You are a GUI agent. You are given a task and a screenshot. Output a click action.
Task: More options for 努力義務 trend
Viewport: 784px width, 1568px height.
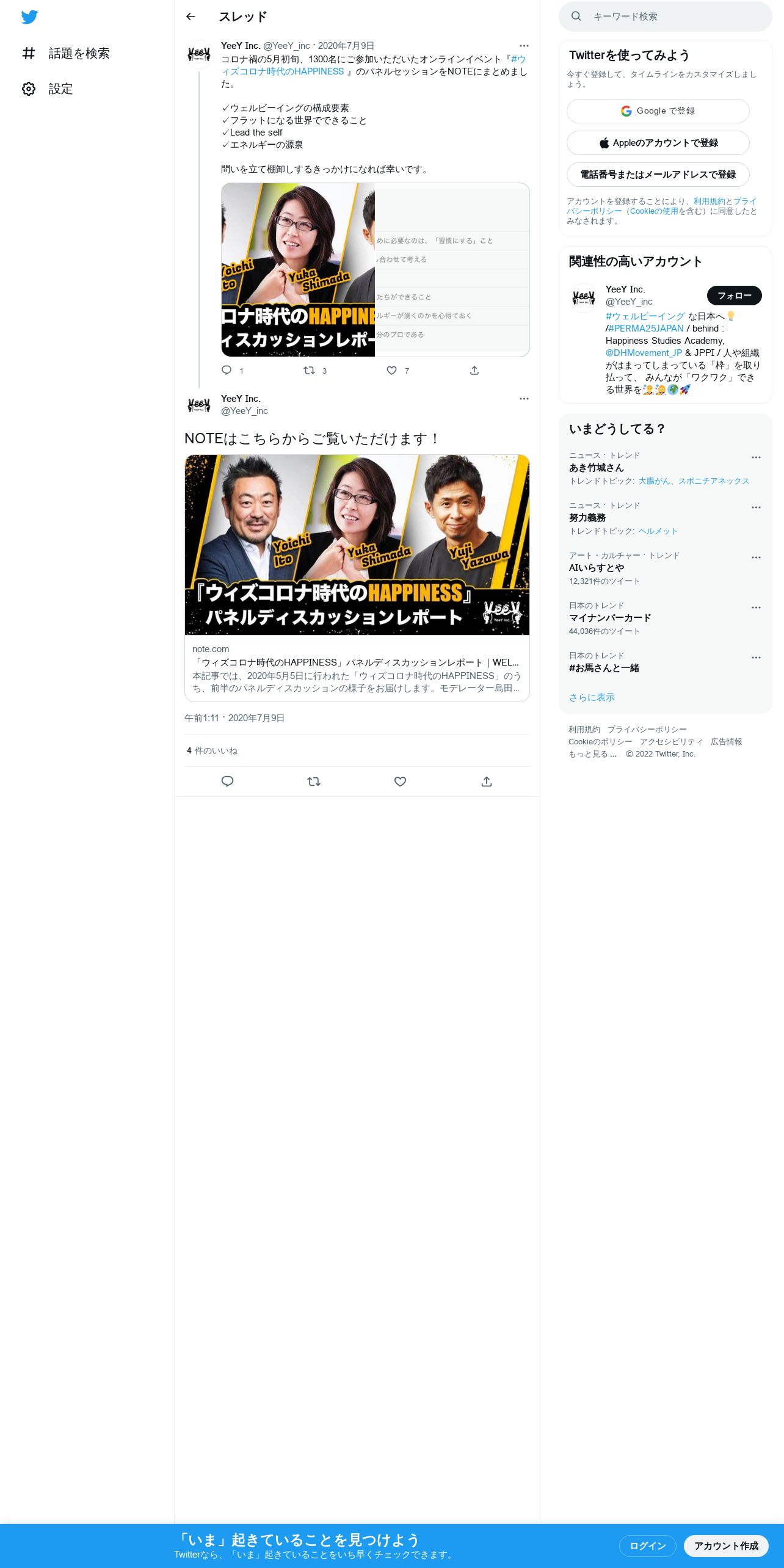click(x=756, y=507)
